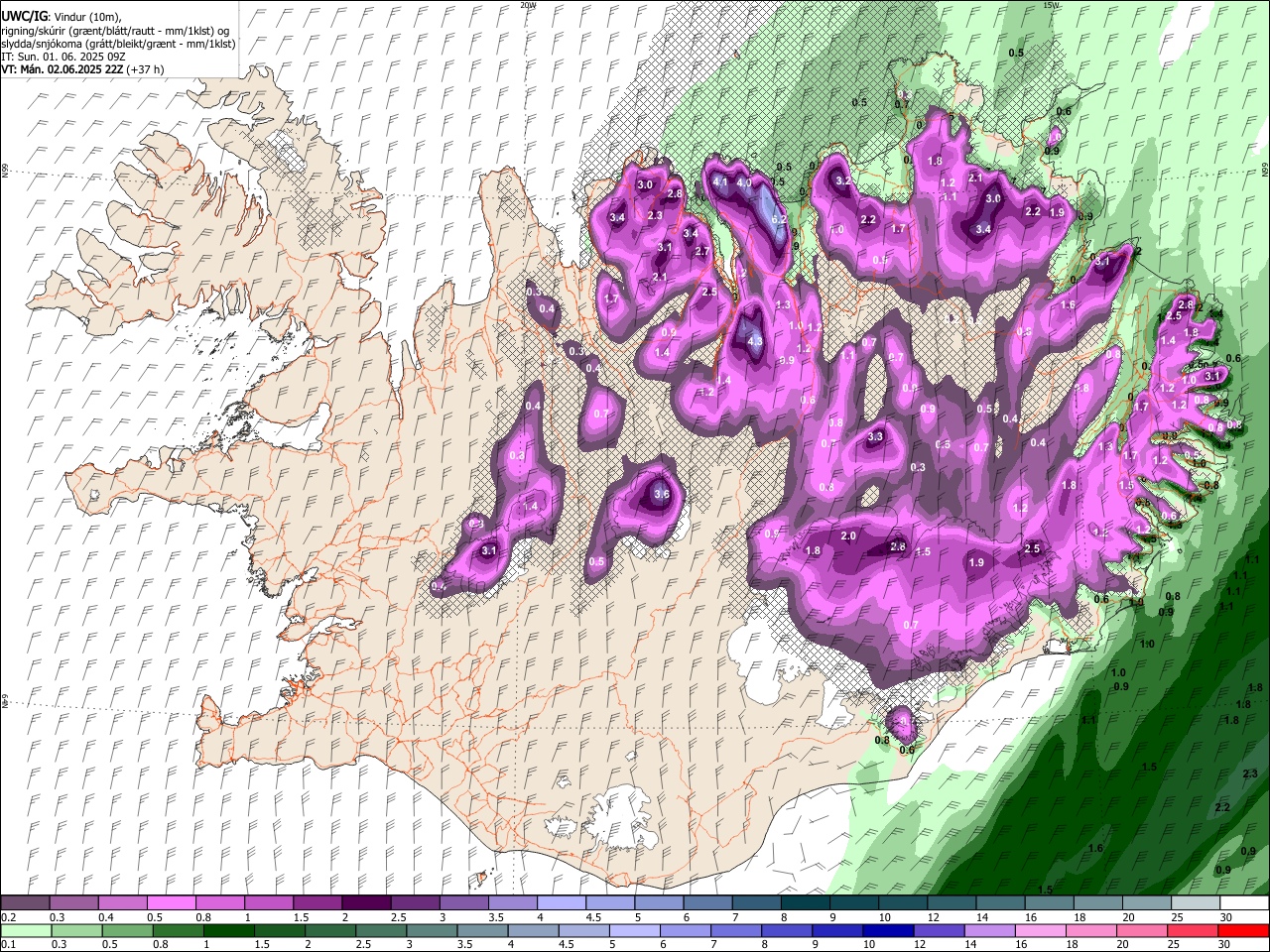Click the 4.1 snowfall value on the map

click(x=720, y=182)
